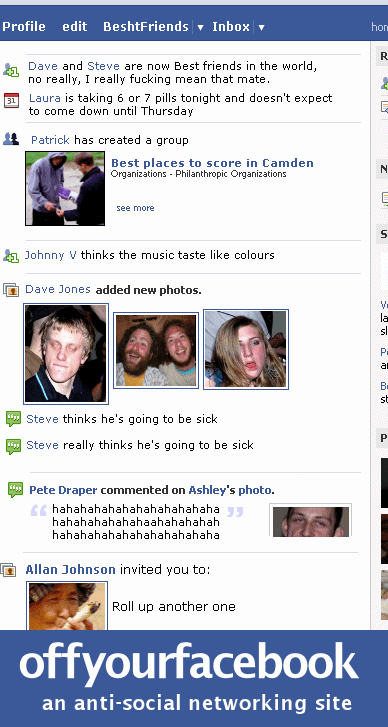Open the BeshtFriends menu
The width and height of the screenshot is (388, 727).
pos(146,26)
